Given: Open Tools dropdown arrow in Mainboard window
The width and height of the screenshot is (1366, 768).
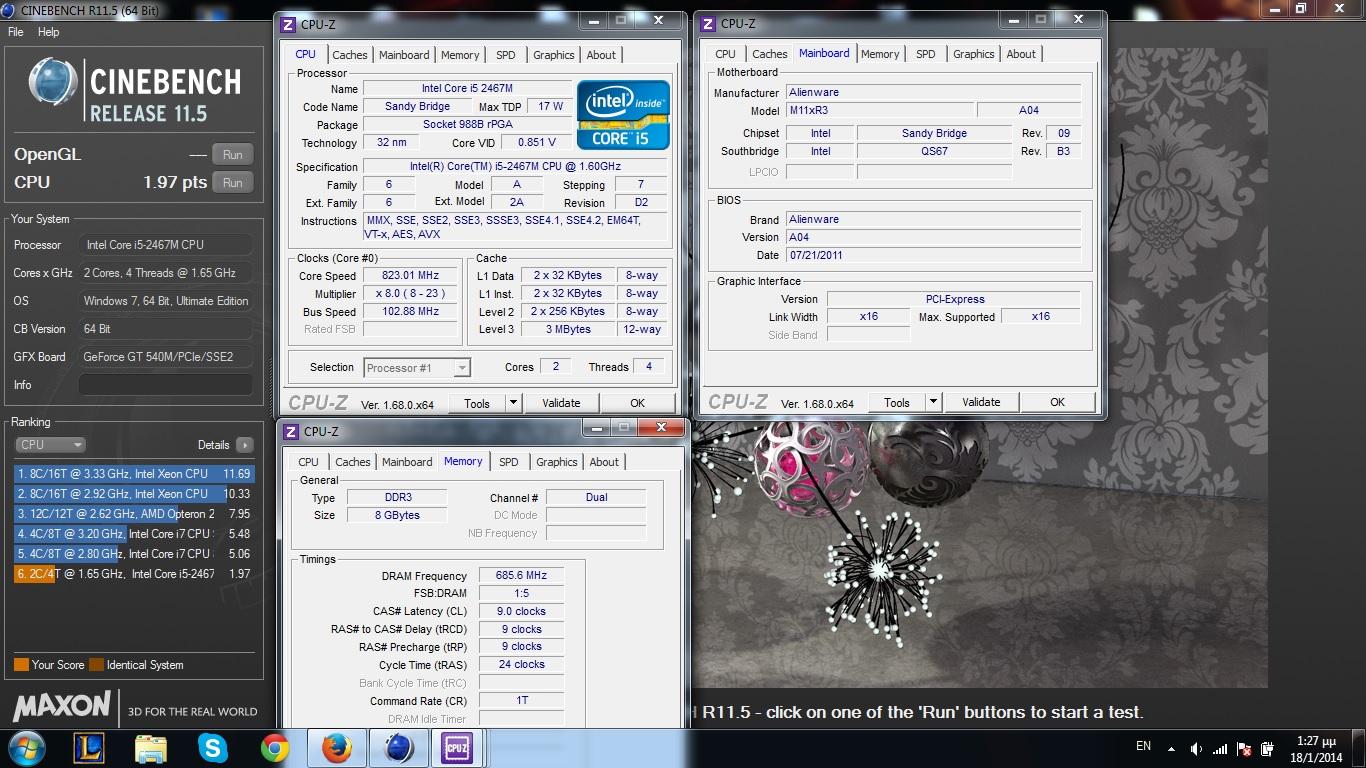Looking at the screenshot, I should point(933,402).
